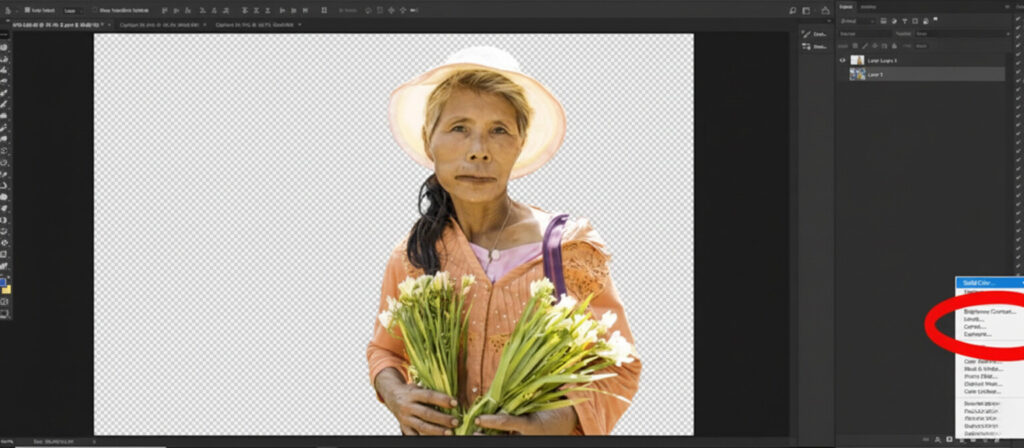Close the active first document tab
Image resolution: width=1024 pixels, height=448 pixels.
pyautogui.click(x=109, y=24)
